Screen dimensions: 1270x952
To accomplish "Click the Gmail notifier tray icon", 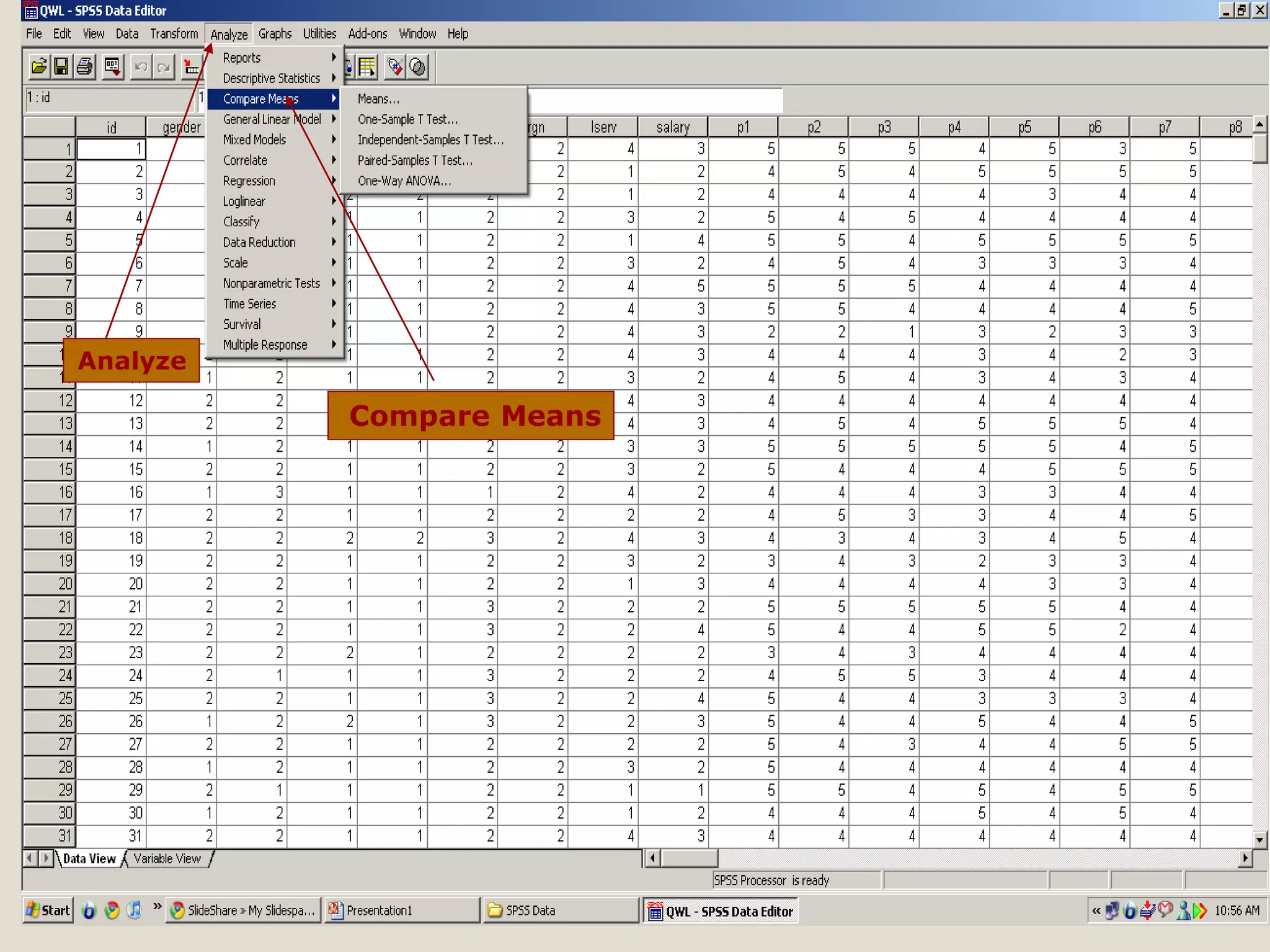I will (1166, 910).
